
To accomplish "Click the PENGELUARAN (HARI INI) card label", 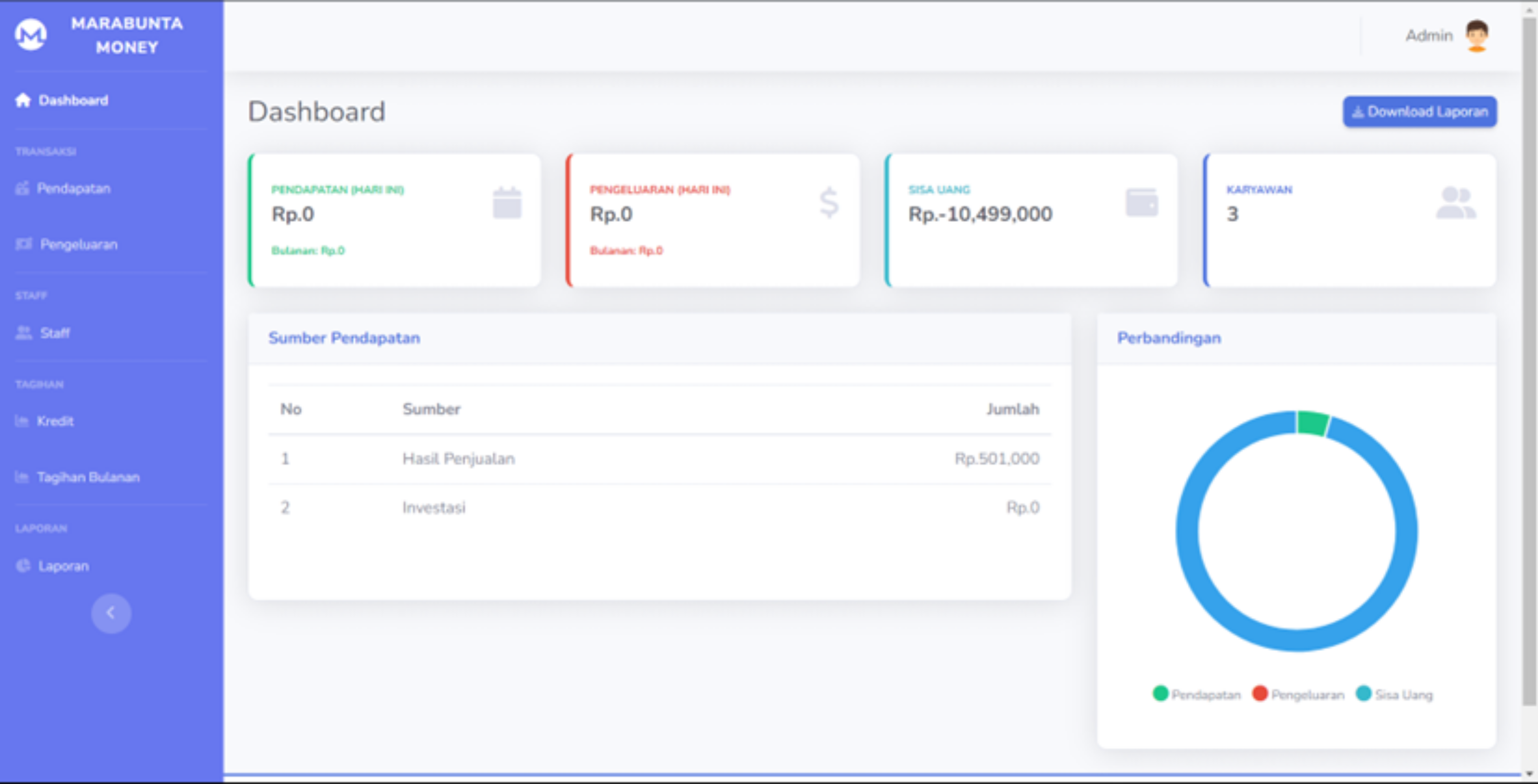I will point(660,190).
